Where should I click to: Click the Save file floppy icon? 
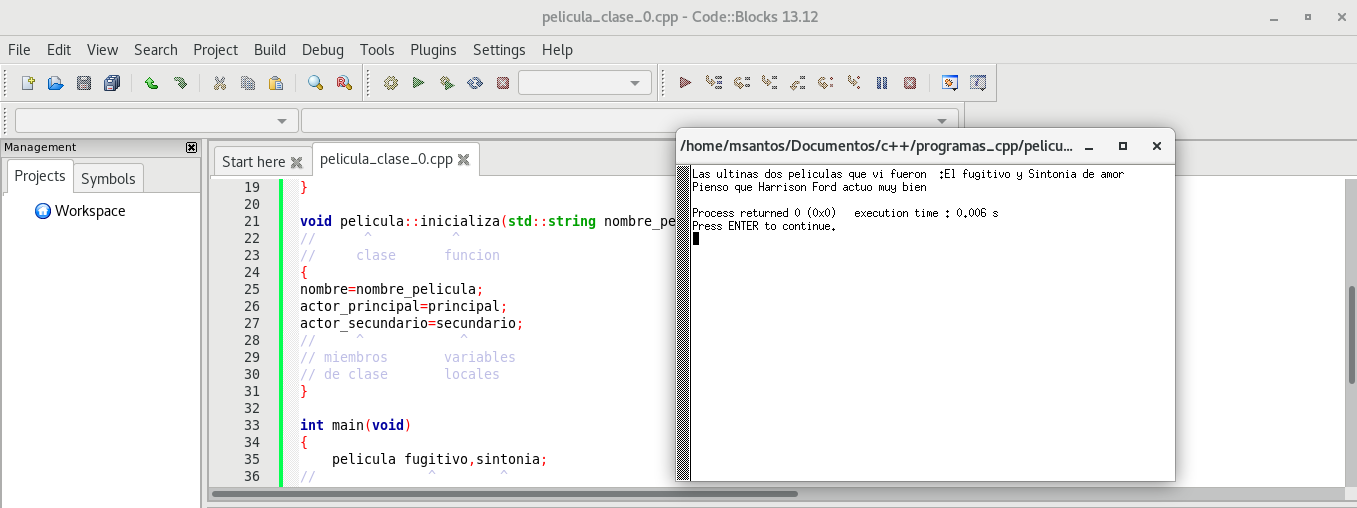pyautogui.click(x=84, y=83)
